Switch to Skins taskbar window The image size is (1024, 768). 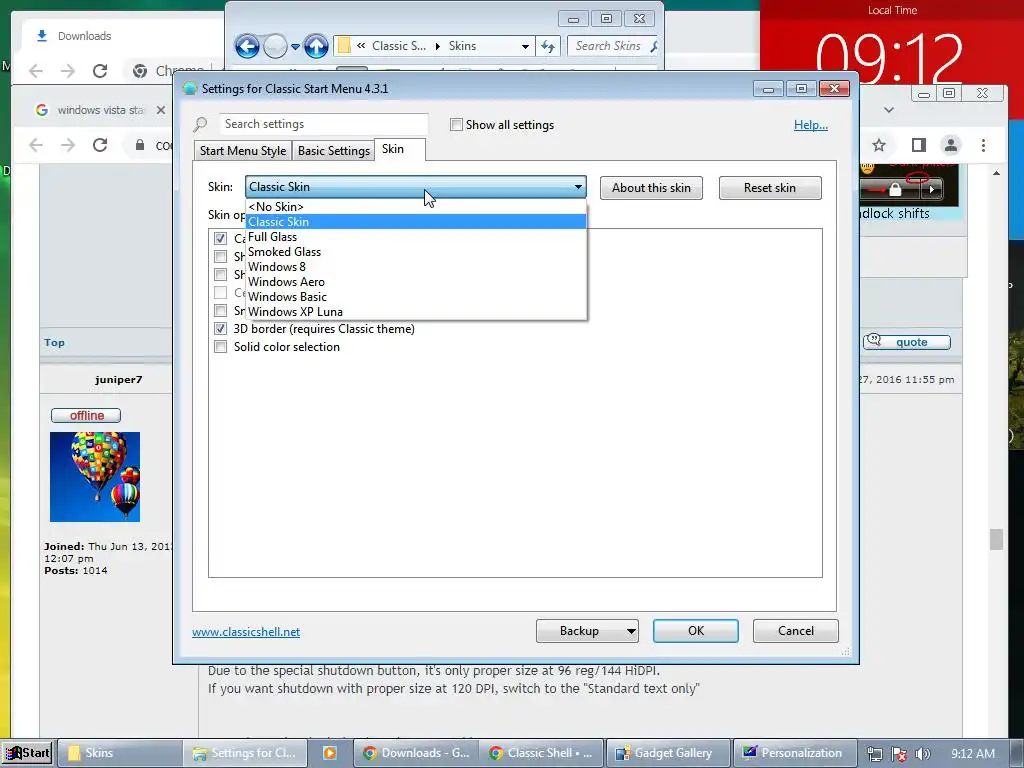click(x=120, y=753)
